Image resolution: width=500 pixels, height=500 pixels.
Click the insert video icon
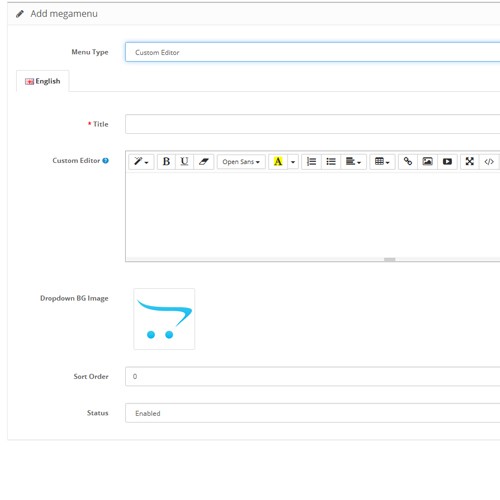click(x=447, y=162)
